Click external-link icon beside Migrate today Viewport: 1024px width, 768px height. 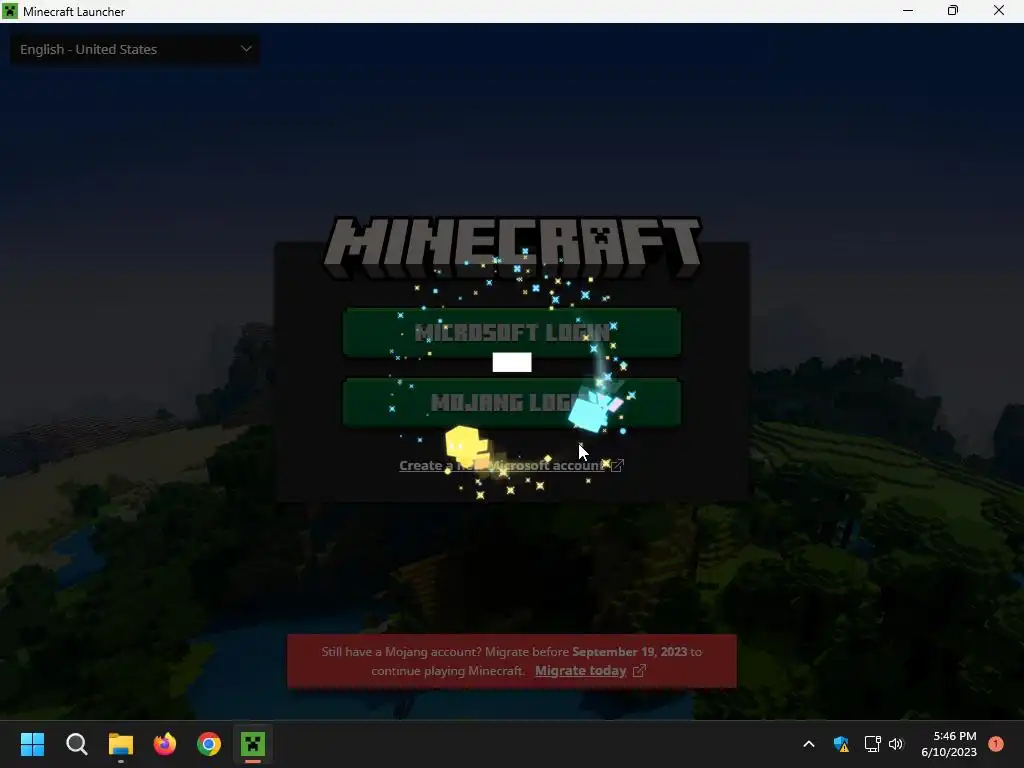[x=639, y=671]
